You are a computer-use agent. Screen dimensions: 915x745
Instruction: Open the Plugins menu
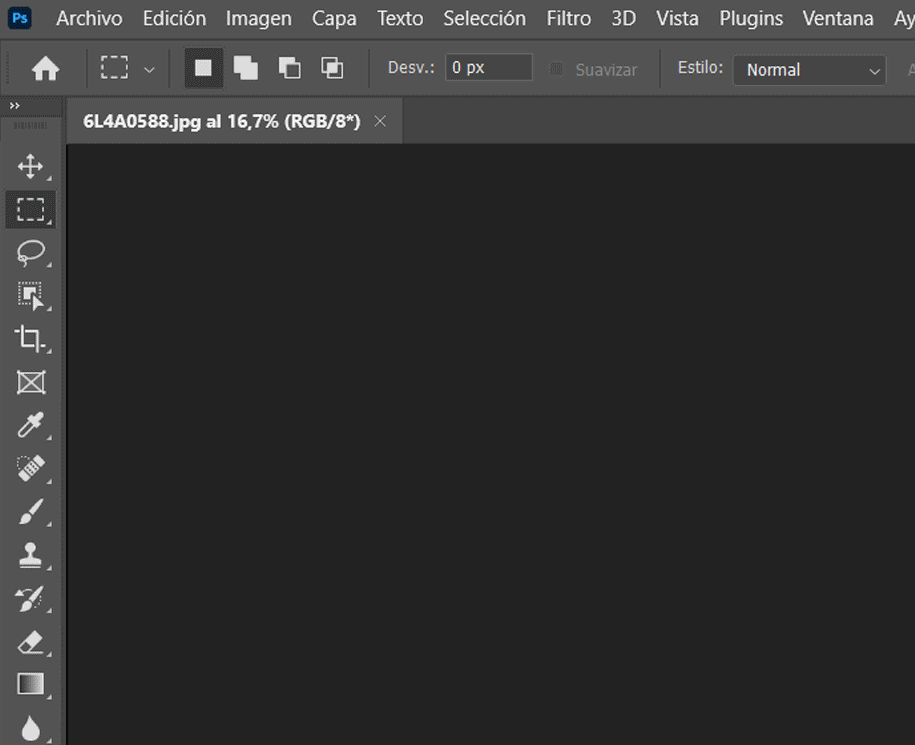pyautogui.click(x=751, y=19)
